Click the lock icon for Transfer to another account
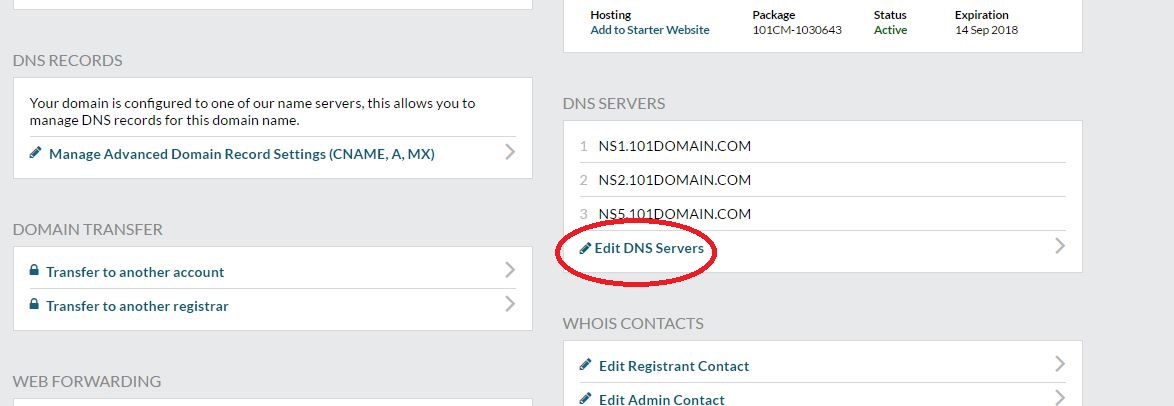 tap(34, 270)
